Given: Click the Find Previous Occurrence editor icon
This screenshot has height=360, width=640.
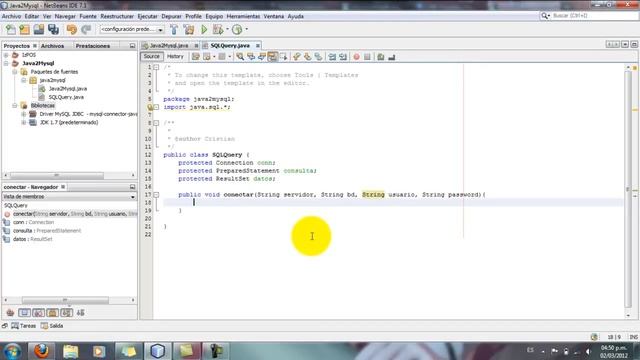Looking at the screenshot, I should pos(251,57).
